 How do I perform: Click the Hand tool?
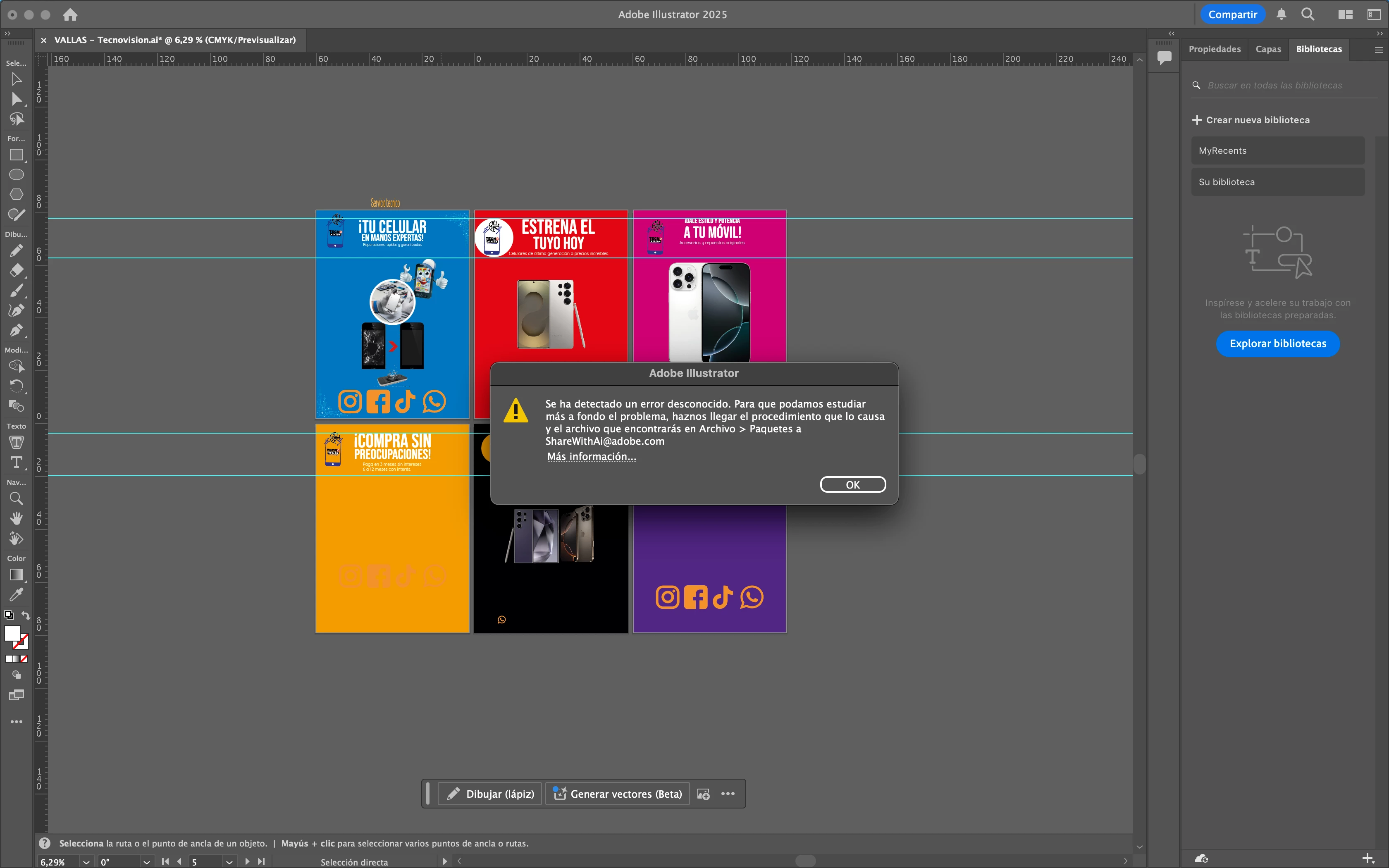(x=16, y=518)
